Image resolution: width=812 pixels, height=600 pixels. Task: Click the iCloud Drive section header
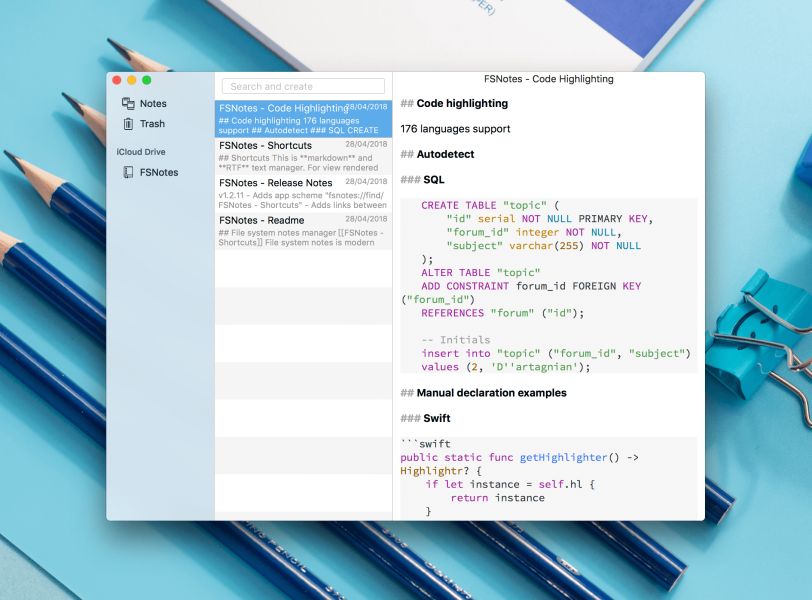point(141,152)
